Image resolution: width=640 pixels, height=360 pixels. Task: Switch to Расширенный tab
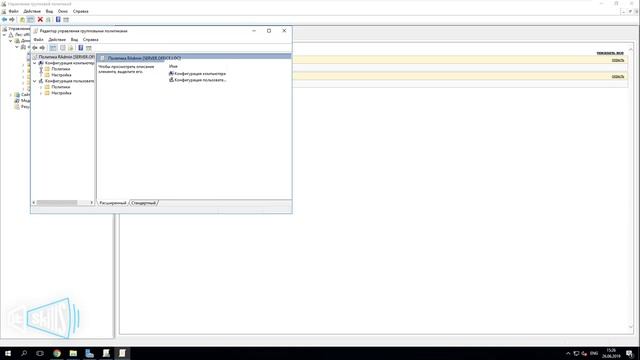point(113,203)
